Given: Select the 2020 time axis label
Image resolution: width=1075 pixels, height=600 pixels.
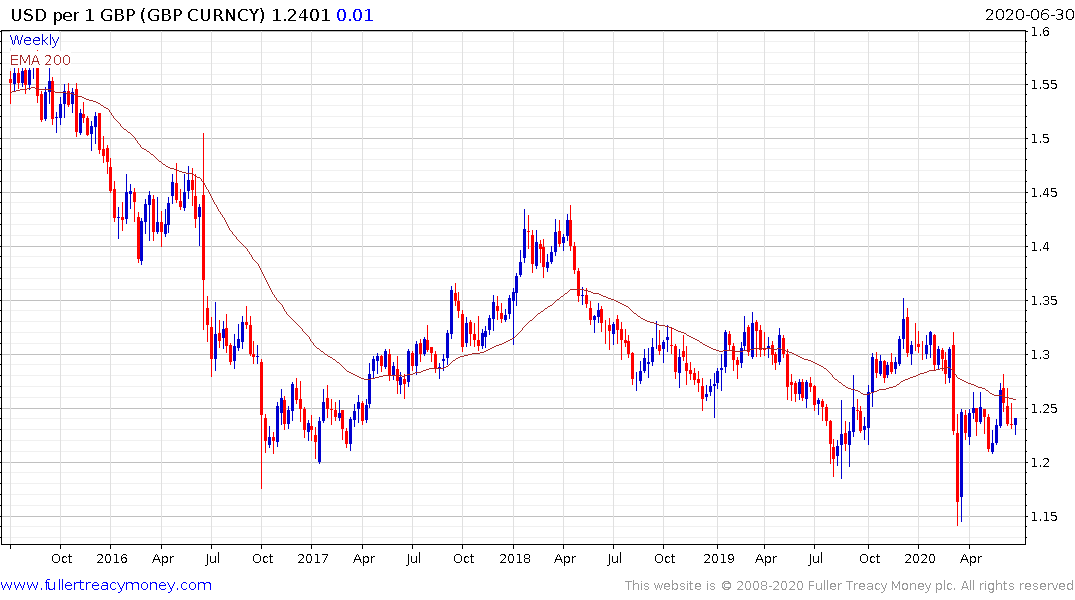Looking at the screenshot, I should coord(920,558).
